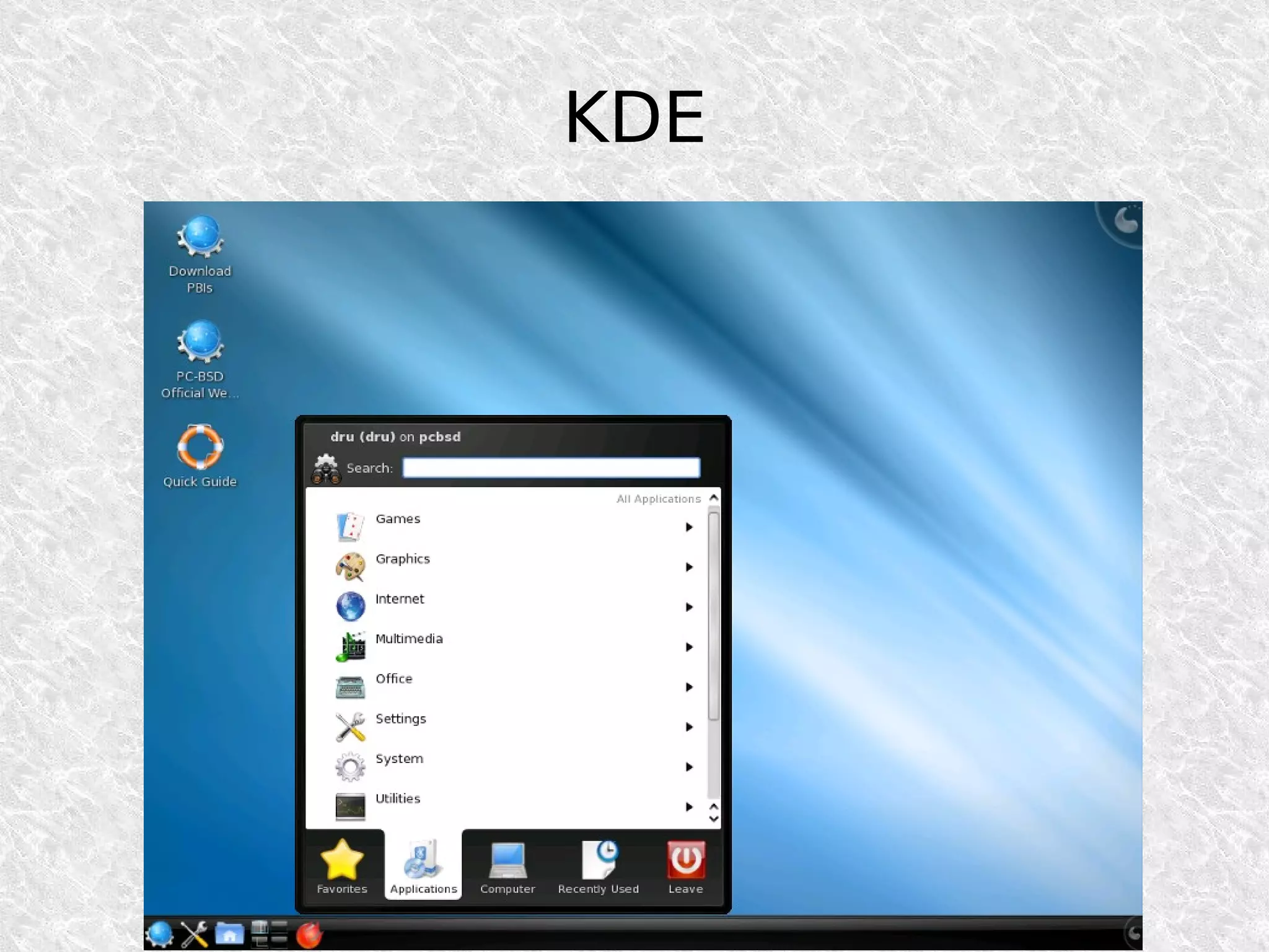Select the Utilities menu entry
1269x952 pixels.
click(506, 806)
